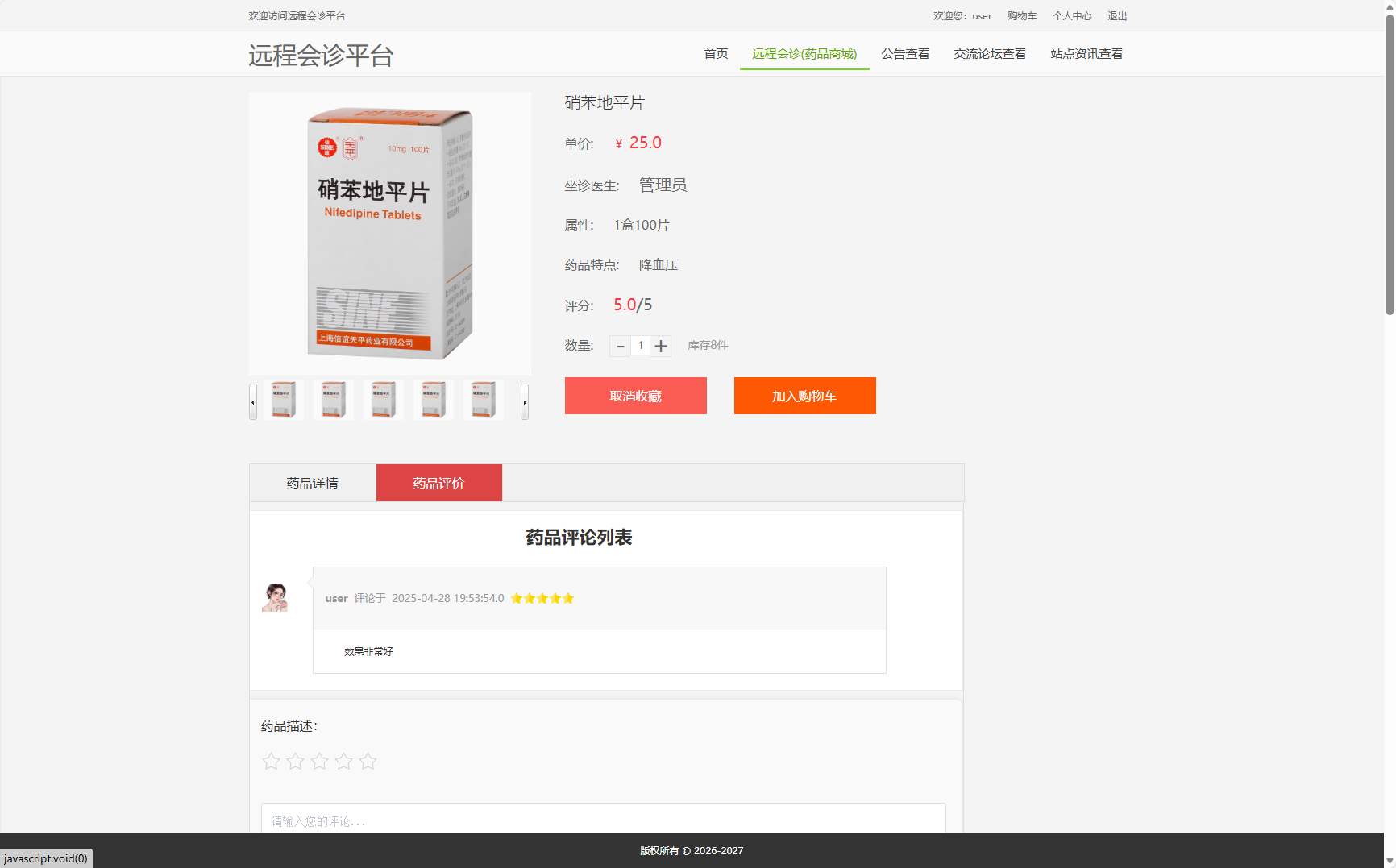Open 购物车 from the top bar
The image size is (1396, 868).
point(1021,15)
